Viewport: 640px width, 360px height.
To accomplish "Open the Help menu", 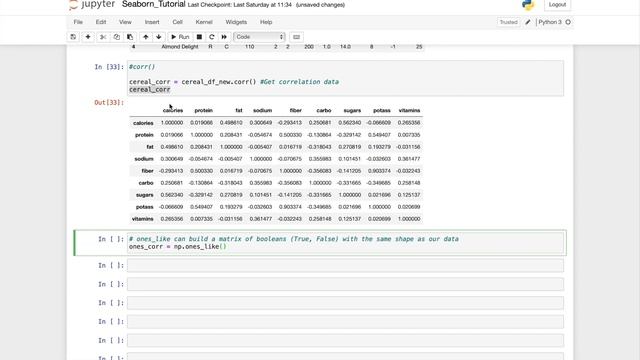I will click(x=266, y=22).
